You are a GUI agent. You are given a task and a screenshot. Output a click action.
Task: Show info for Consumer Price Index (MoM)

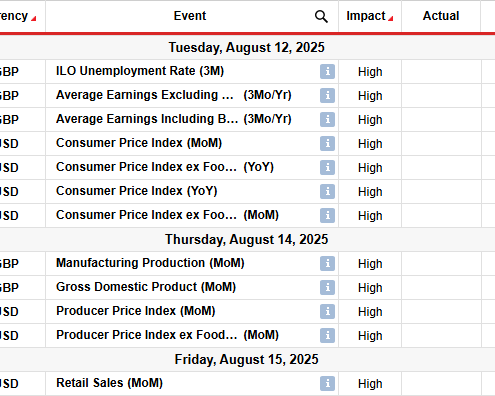click(x=327, y=143)
